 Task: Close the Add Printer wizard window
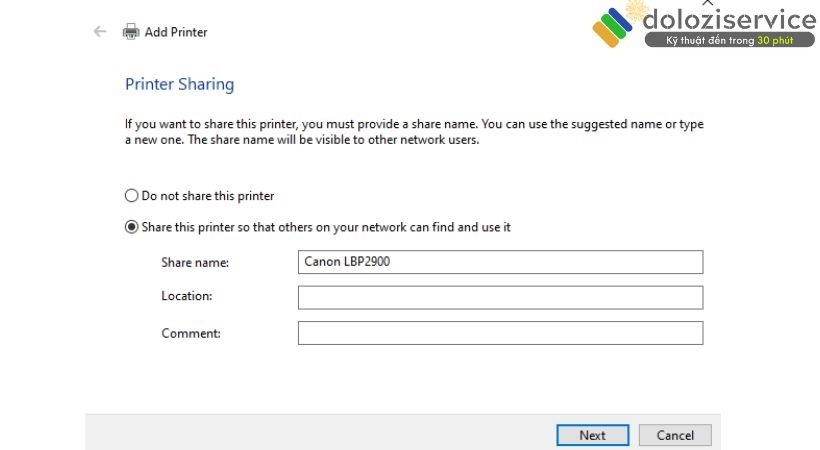click(708, 3)
